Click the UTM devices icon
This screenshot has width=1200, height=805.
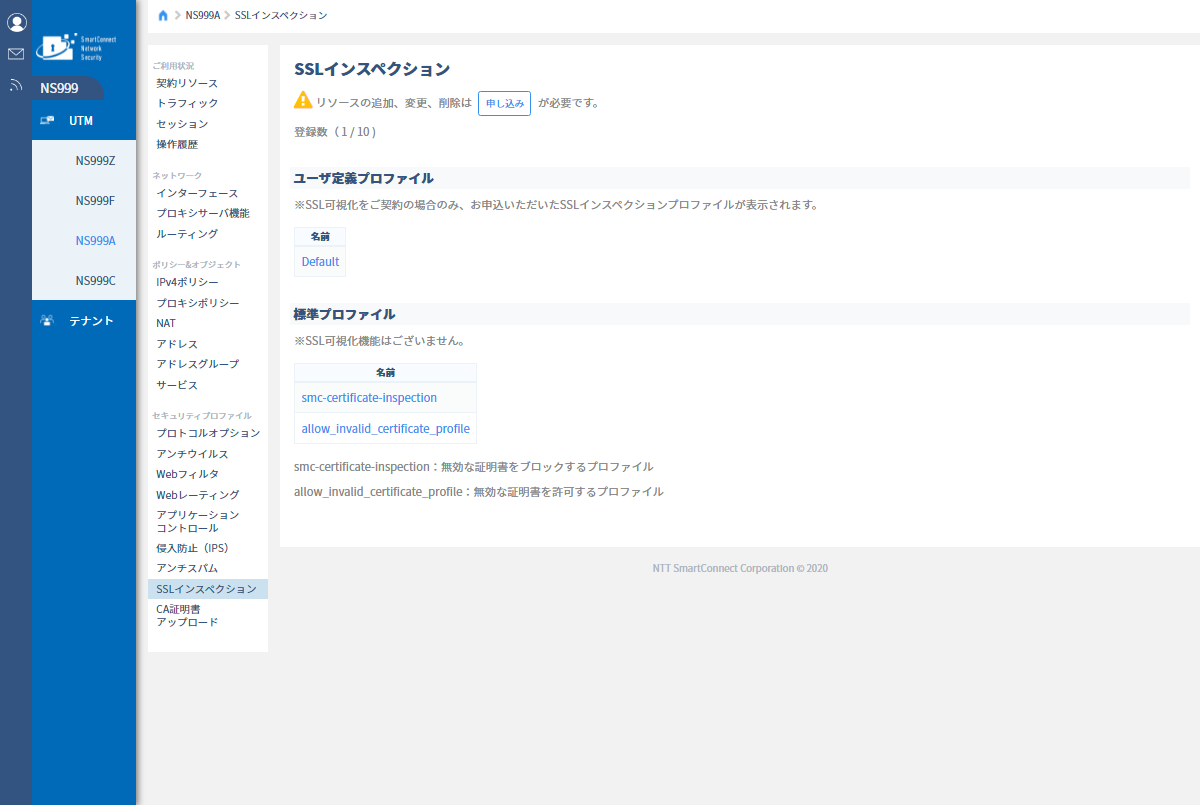pos(47,120)
